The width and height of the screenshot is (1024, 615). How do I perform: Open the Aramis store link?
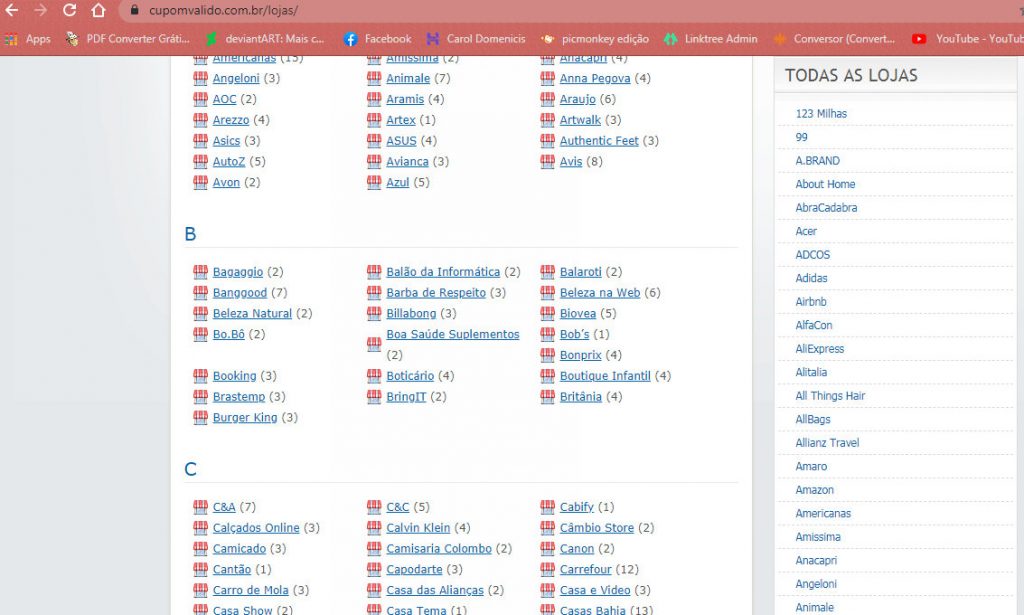(x=405, y=99)
